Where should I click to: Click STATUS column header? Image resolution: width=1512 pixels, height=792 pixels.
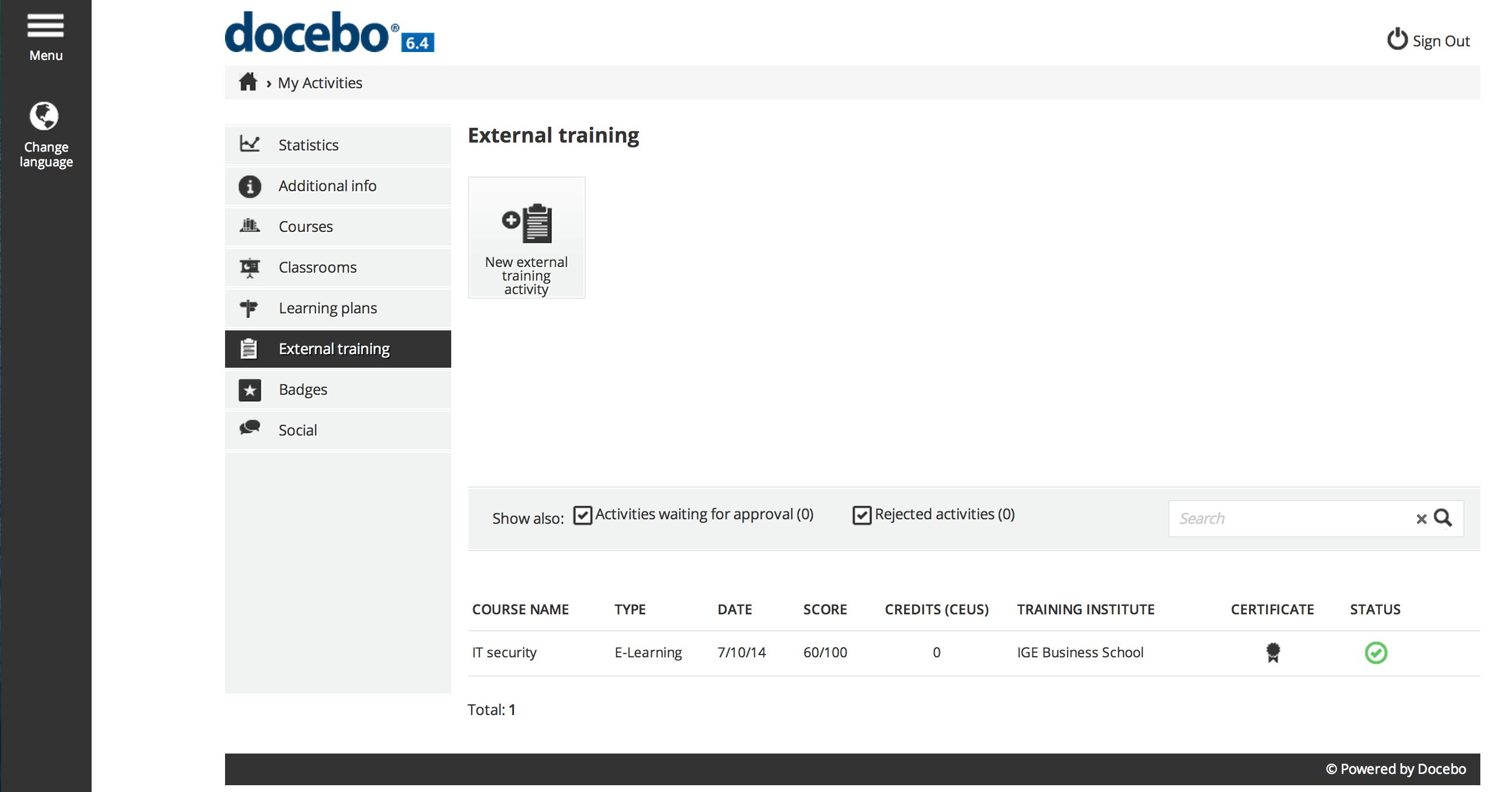[1375, 609]
